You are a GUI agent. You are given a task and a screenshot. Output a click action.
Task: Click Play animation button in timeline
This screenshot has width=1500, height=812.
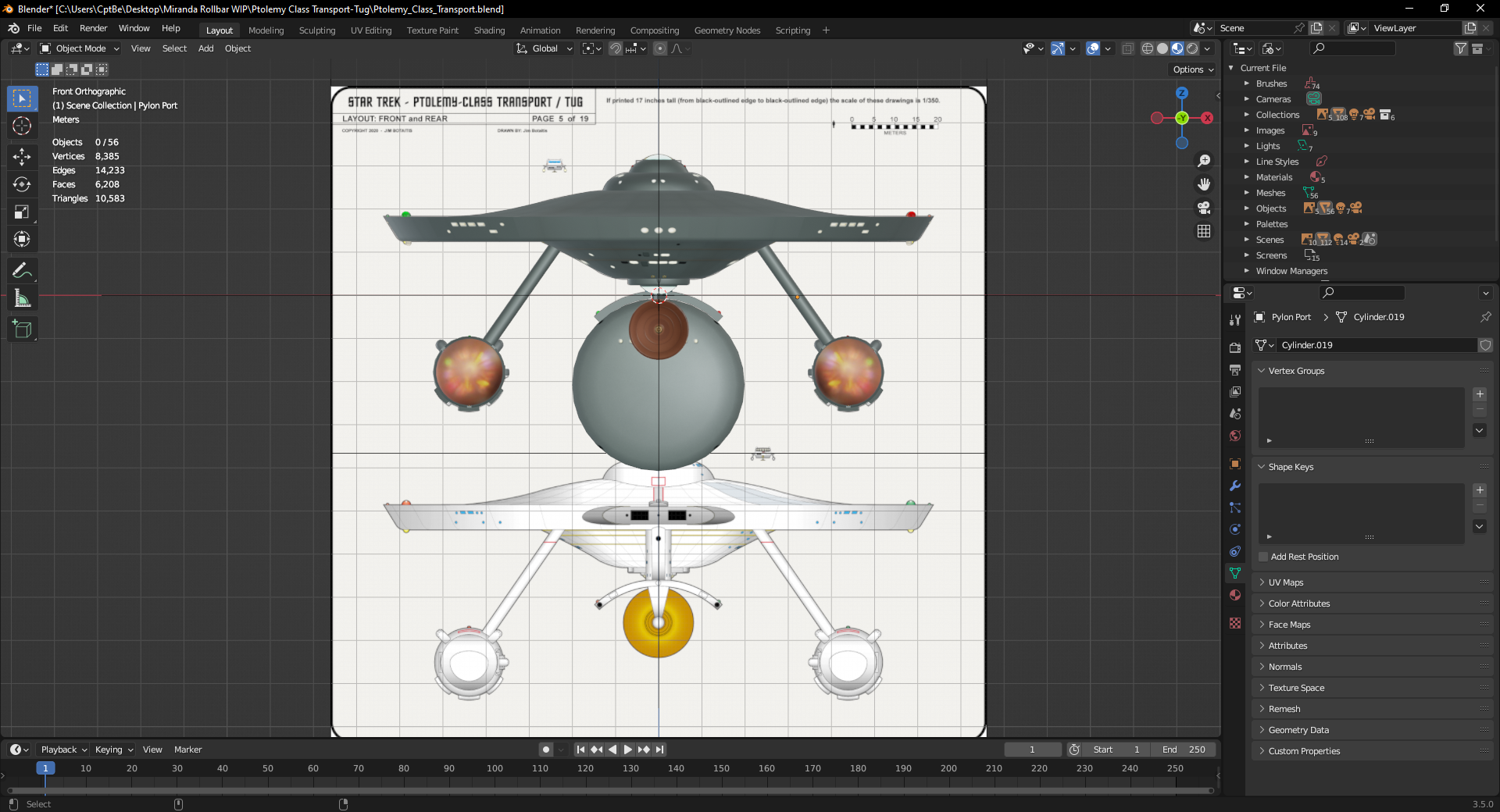(627, 750)
